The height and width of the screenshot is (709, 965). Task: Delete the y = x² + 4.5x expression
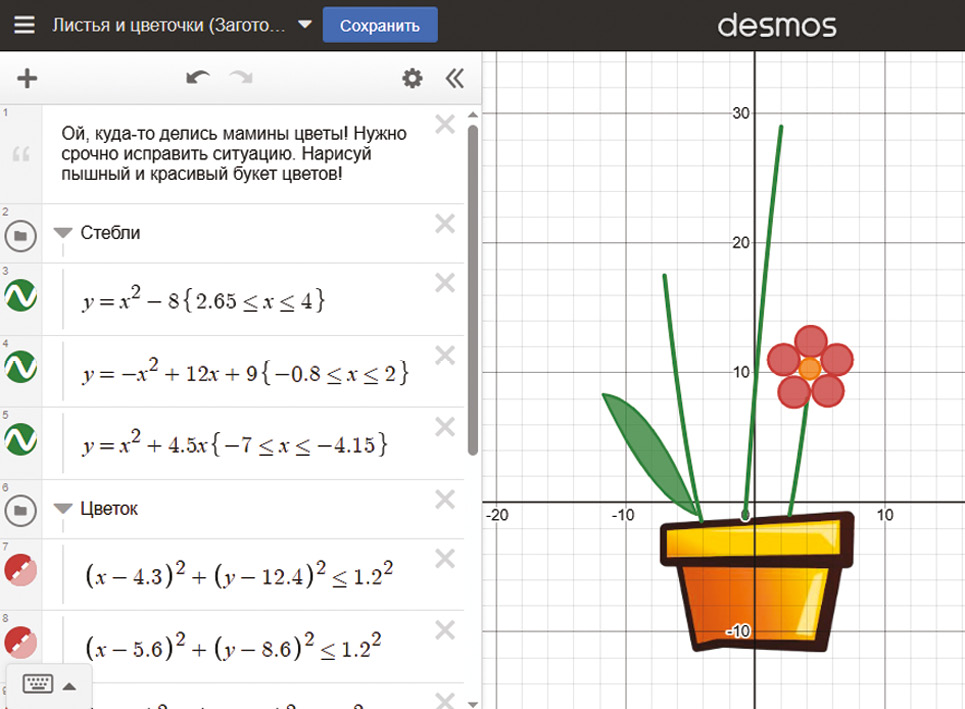pos(445,428)
